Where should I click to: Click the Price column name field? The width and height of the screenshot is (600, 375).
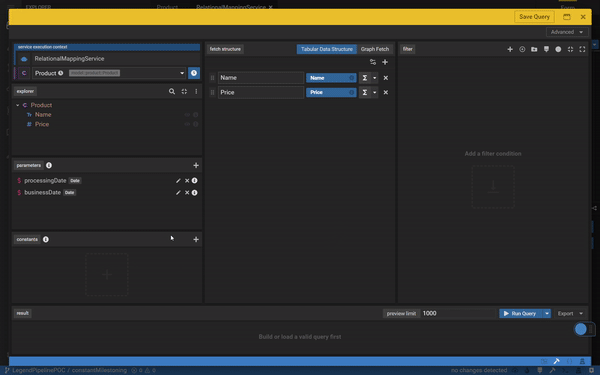tap(261, 92)
